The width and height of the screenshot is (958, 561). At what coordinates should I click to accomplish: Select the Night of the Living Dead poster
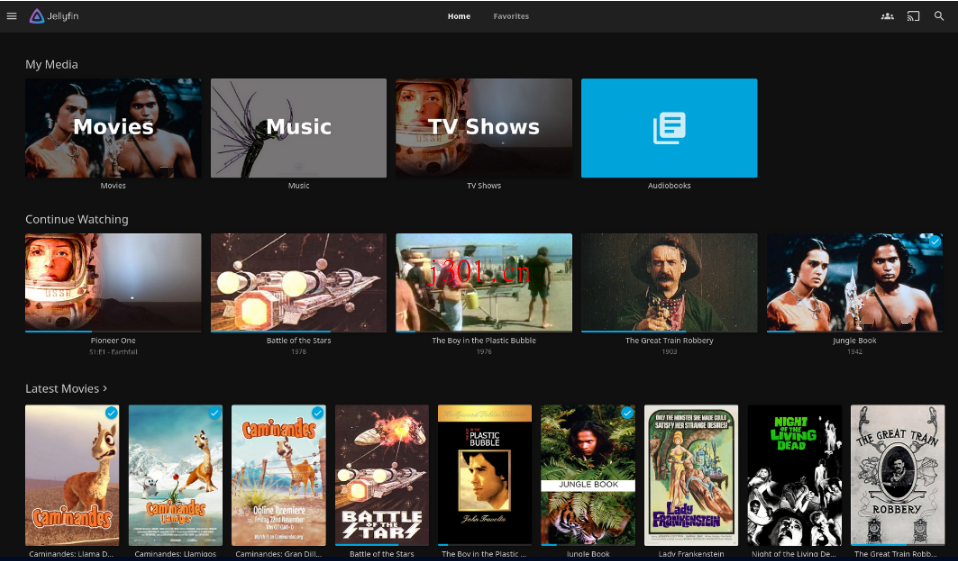pyautogui.click(x=794, y=474)
